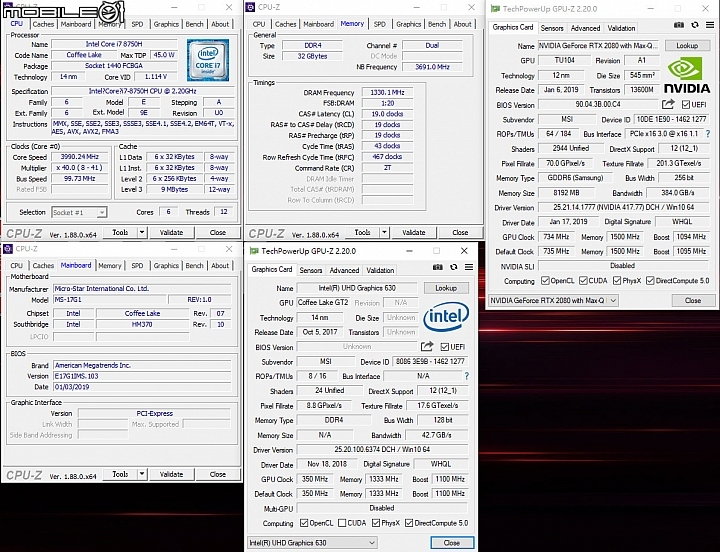Screen dimensions: 720x552
Task: Open the Socket #1 selection dropdown
Action: click(x=79, y=212)
